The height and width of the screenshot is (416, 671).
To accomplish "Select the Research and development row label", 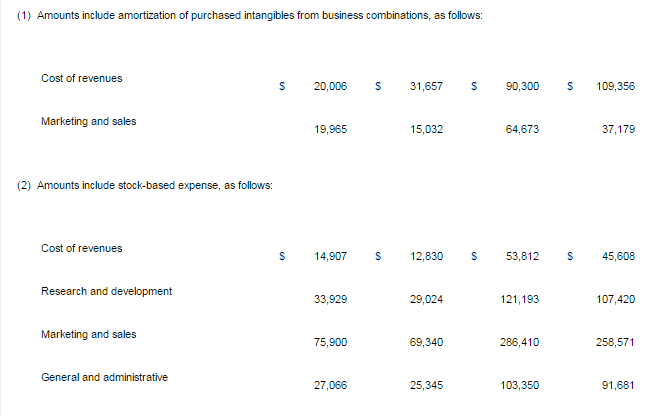I will click(107, 291).
